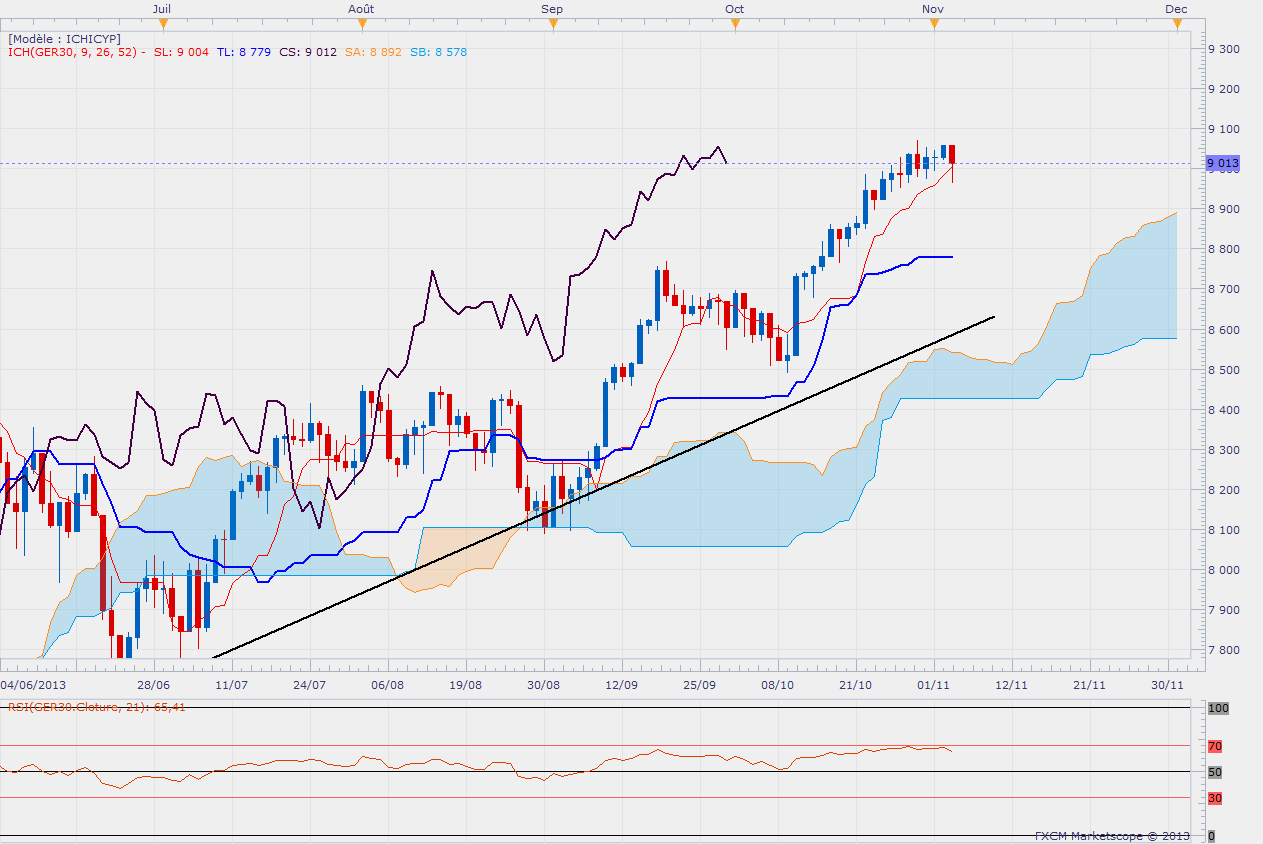Select the RSI(GER30.Cloture, 21) indicator label
This screenshot has height=844, width=1263.
[98, 707]
